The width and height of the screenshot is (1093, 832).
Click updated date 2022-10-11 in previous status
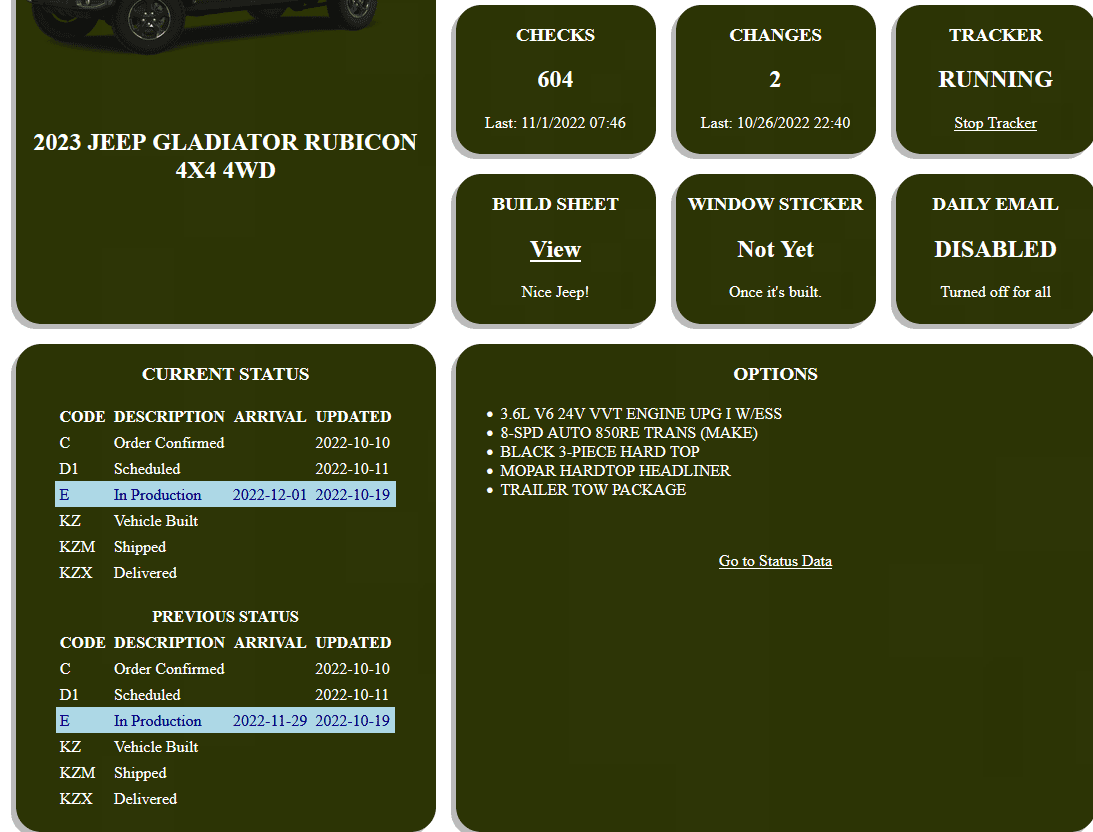pos(352,695)
